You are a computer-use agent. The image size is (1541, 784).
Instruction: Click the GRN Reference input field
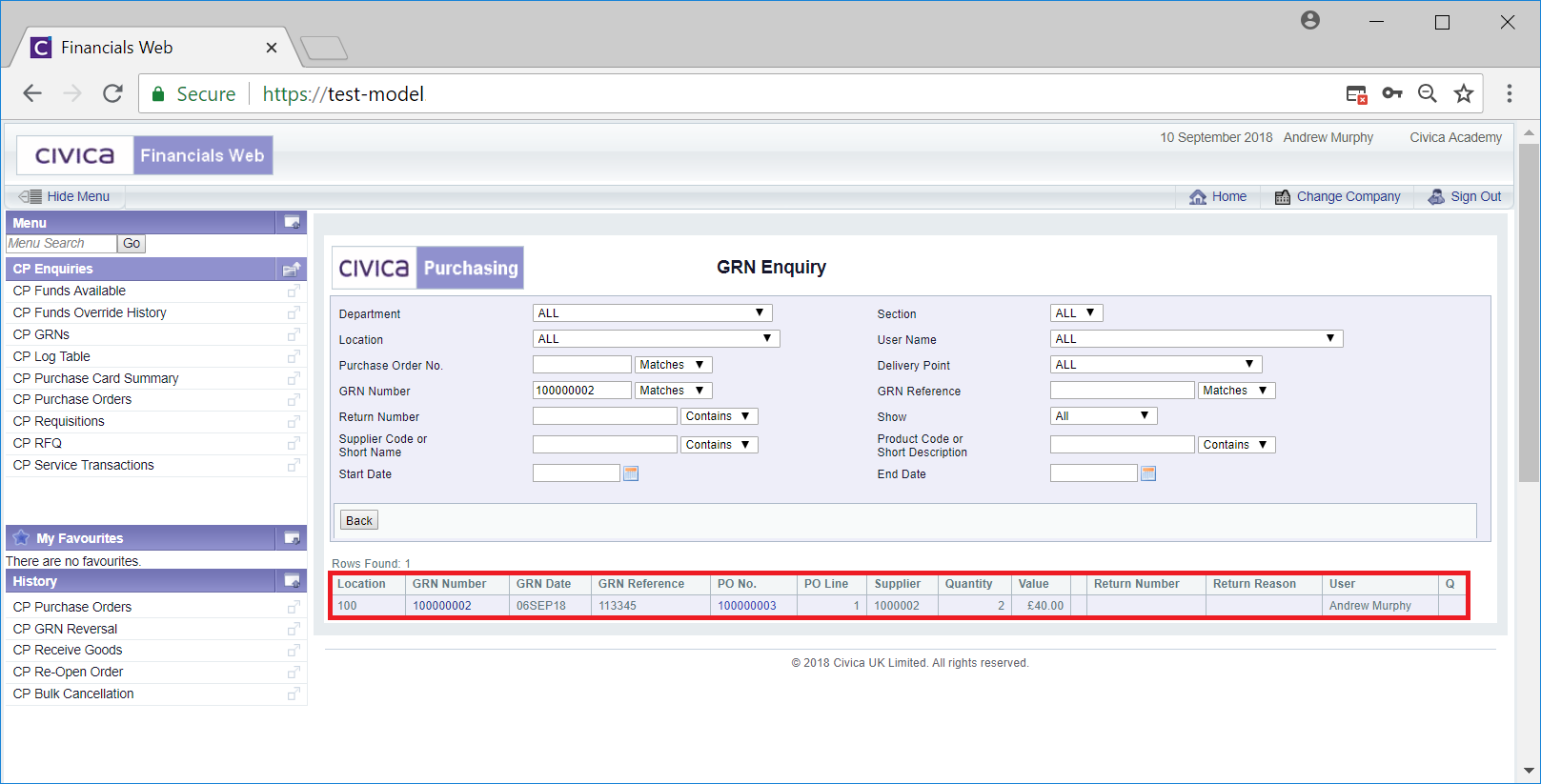tap(1122, 391)
